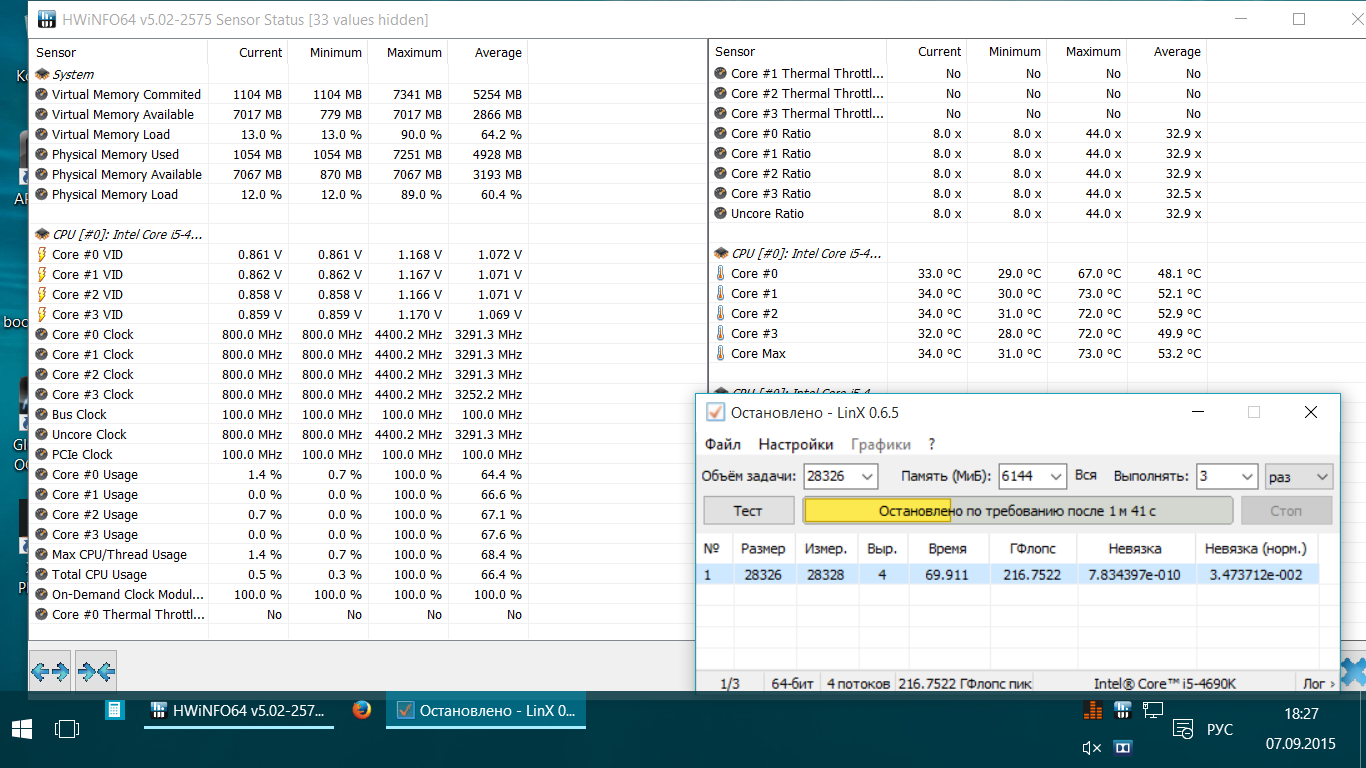The height and width of the screenshot is (768, 1366).
Task: Open the Файл menu in LinX
Action: point(723,445)
